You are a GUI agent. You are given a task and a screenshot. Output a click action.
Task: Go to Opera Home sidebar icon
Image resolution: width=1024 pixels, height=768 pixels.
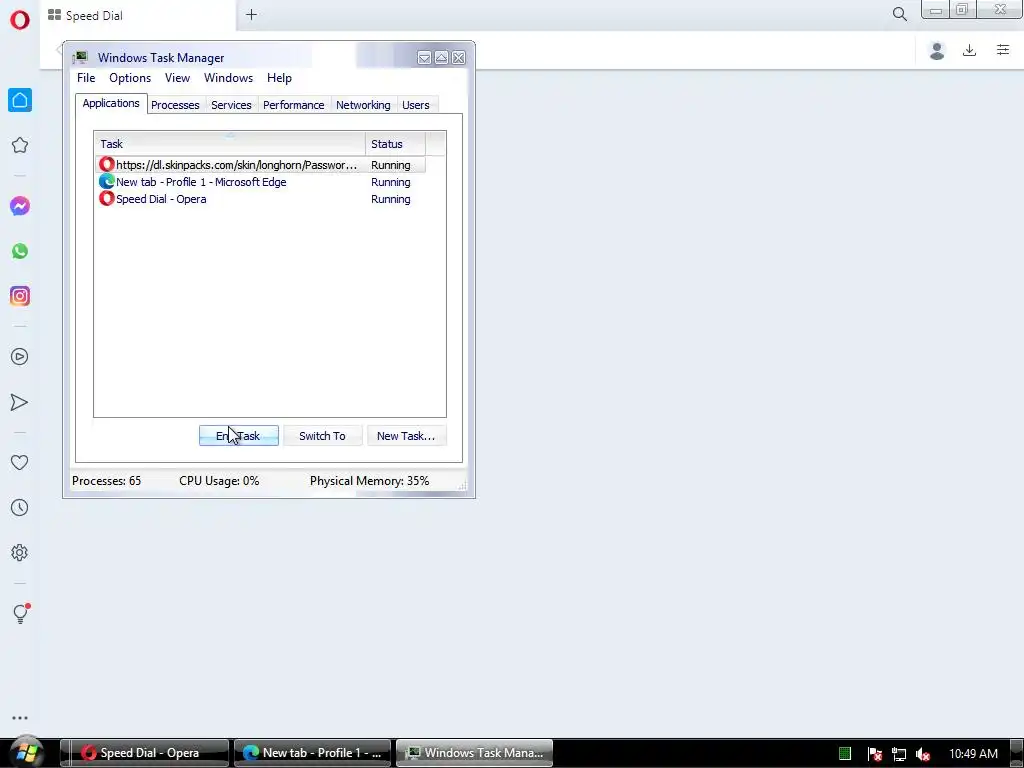click(x=20, y=100)
